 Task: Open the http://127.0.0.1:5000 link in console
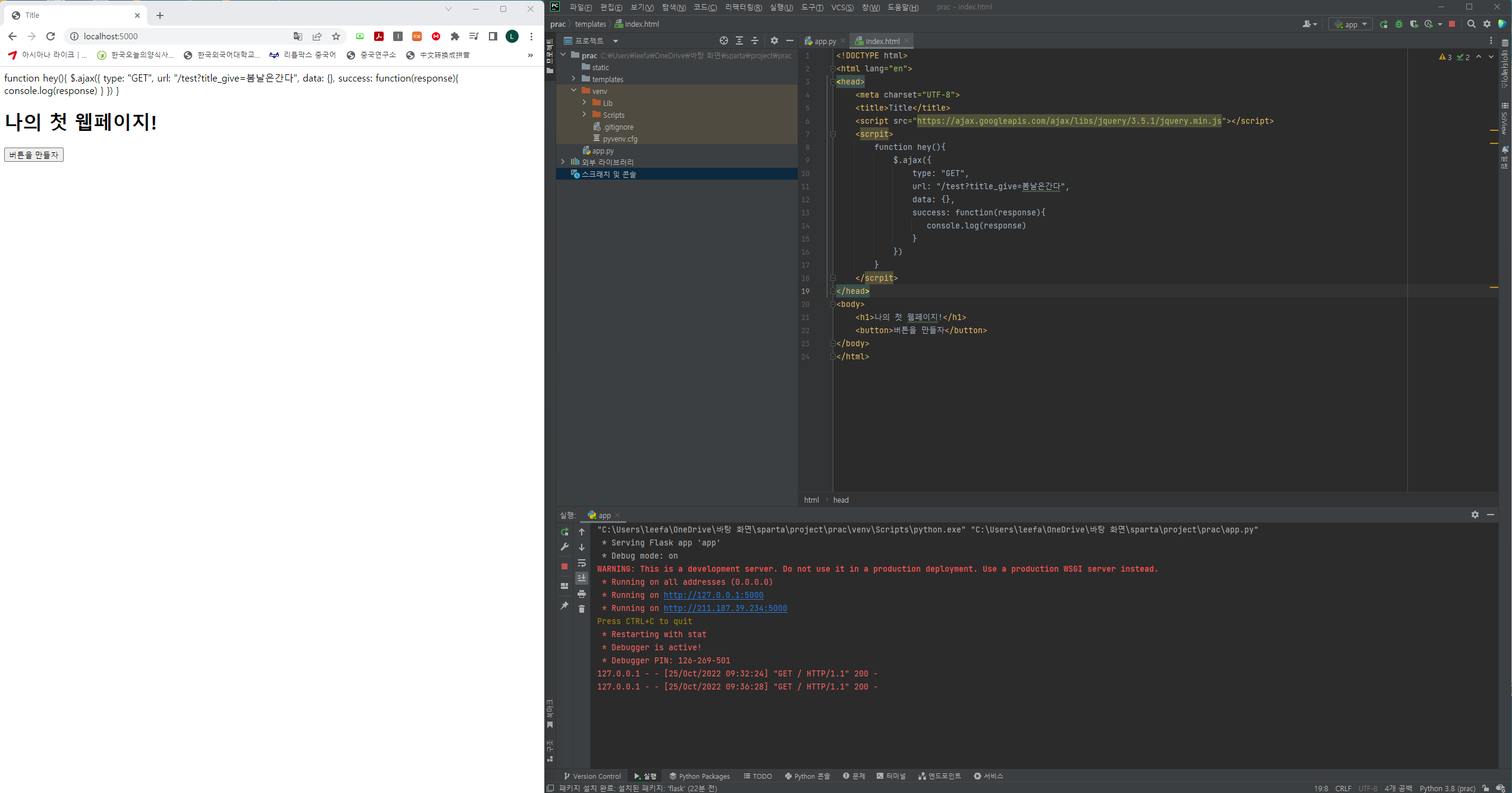[x=713, y=595]
